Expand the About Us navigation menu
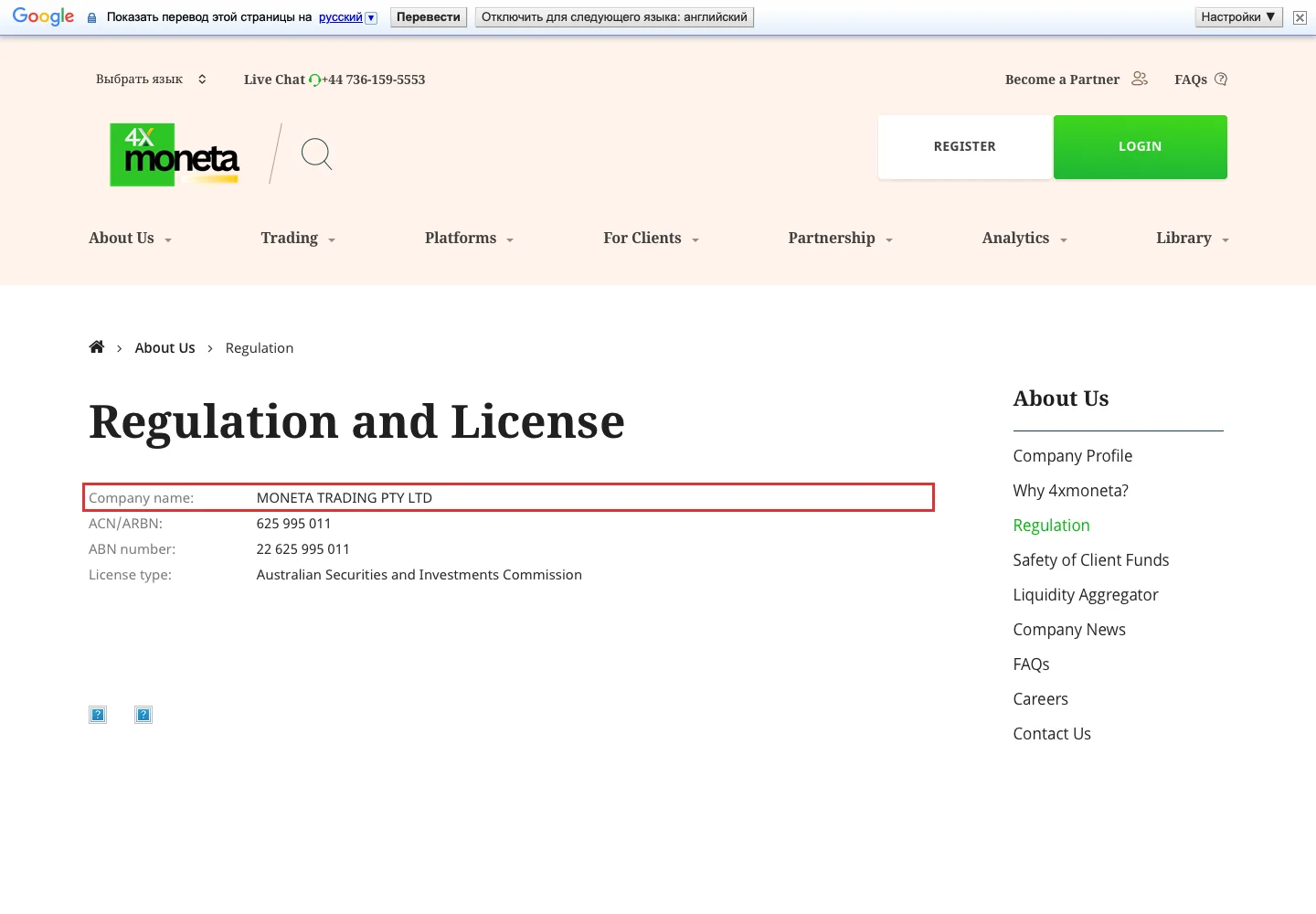 click(x=130, y=238)
